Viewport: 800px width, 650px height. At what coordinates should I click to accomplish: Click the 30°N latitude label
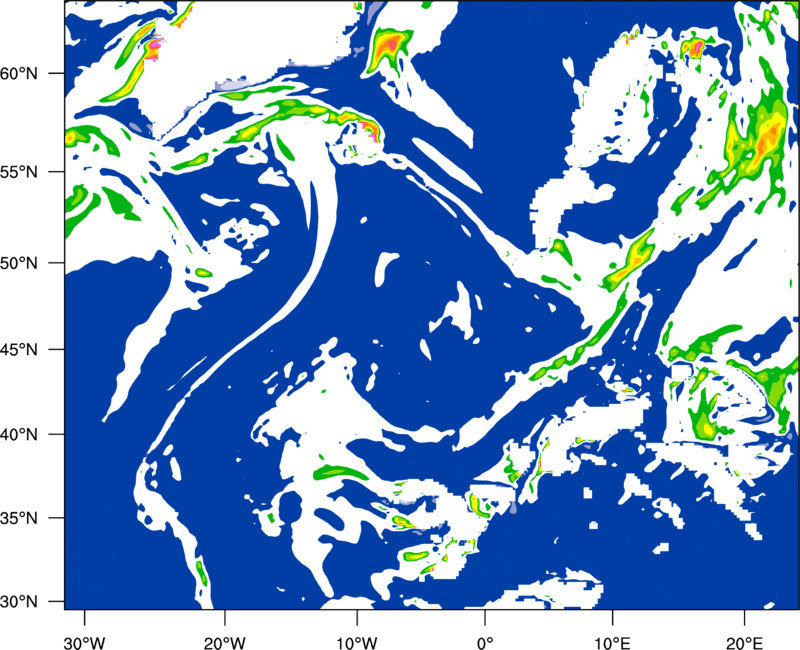(19, 602)
